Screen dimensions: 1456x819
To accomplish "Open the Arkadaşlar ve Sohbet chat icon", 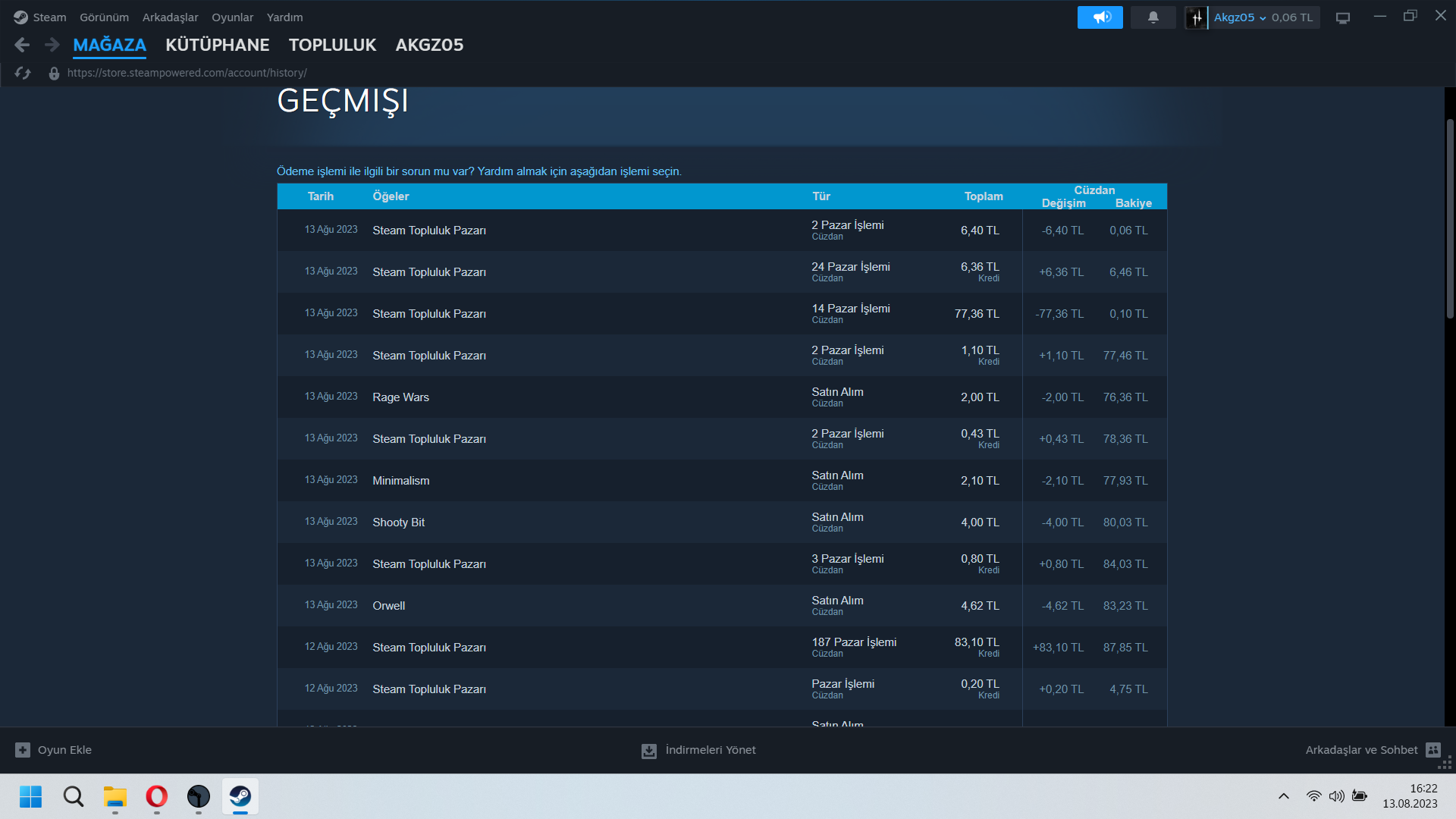I will (1432, 750).
